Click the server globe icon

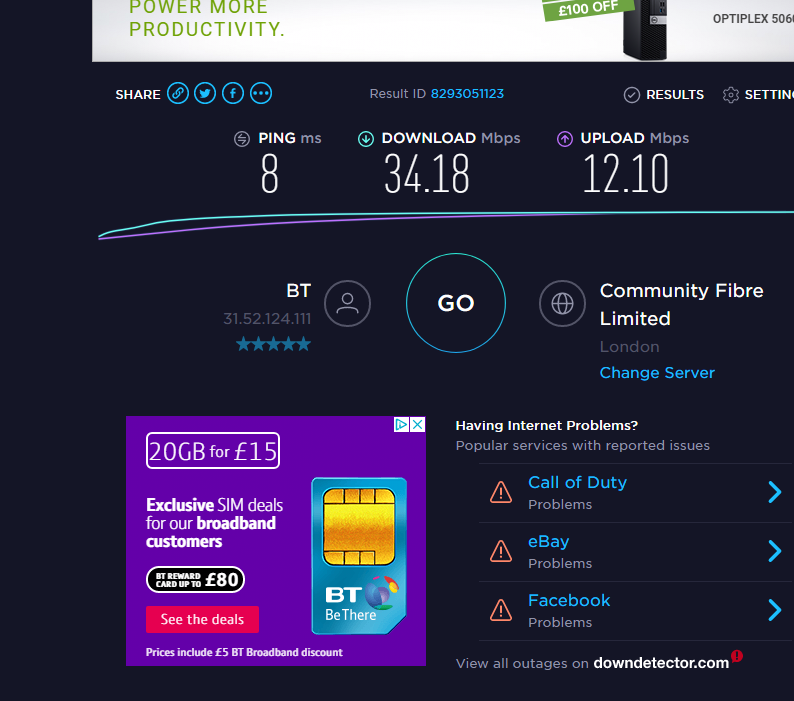coord(562,303)
